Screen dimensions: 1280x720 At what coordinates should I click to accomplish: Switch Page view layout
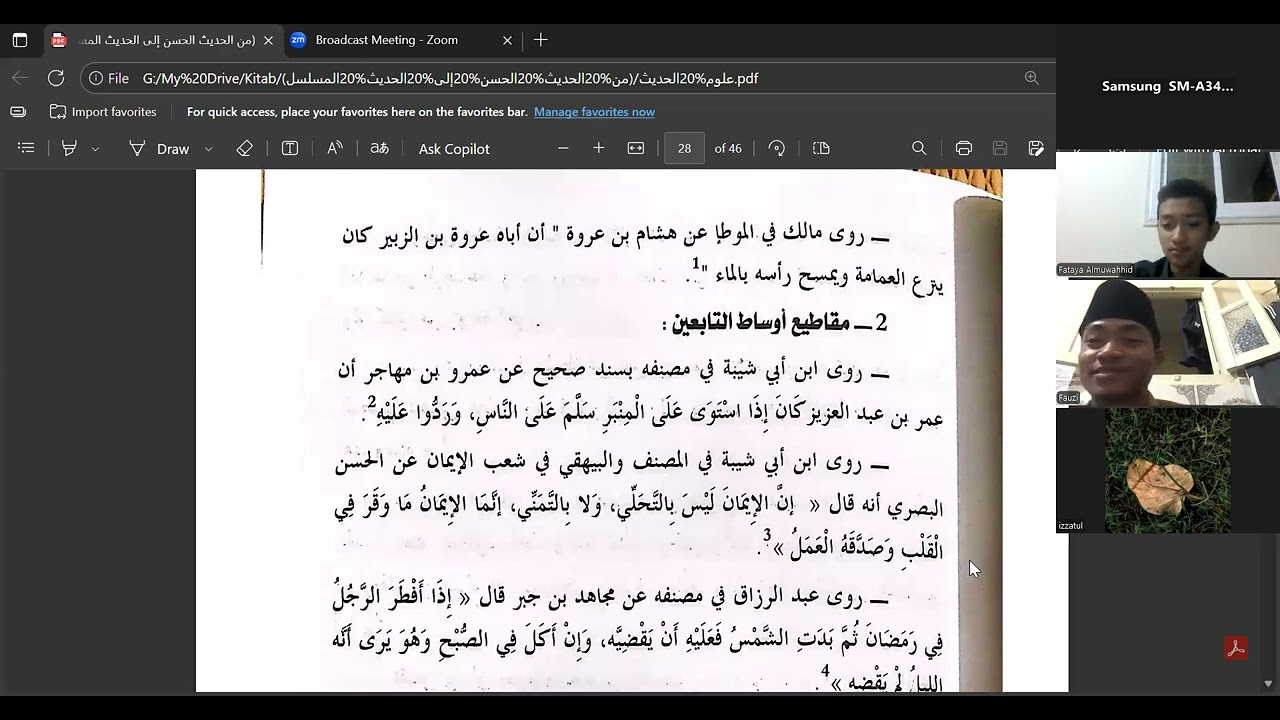(821, 148)
